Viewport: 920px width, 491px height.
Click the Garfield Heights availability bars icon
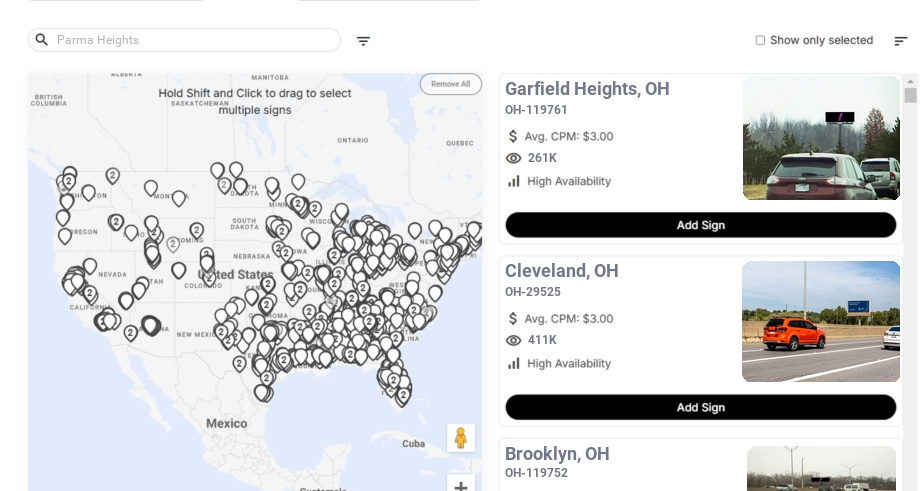click(x=514, y=181)
